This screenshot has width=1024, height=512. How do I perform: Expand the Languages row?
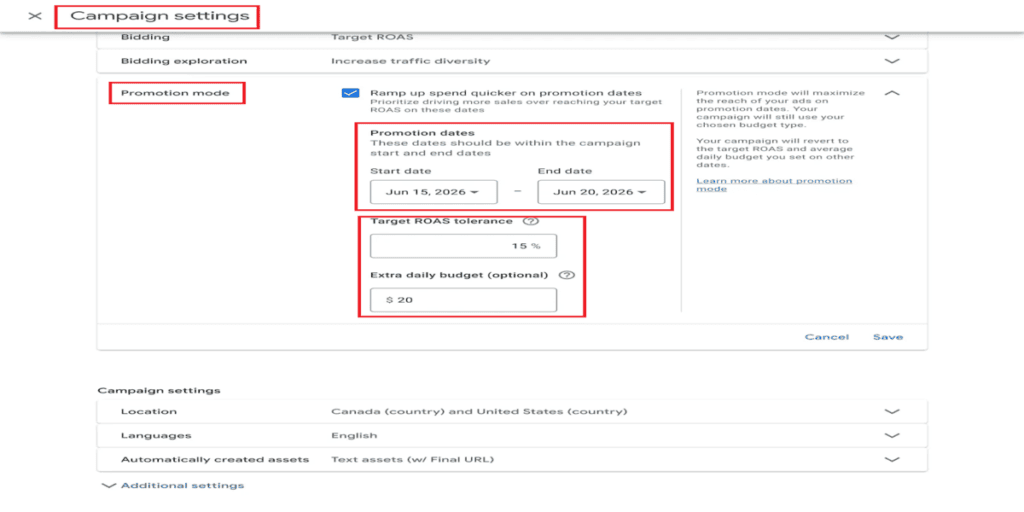(891, 435)
